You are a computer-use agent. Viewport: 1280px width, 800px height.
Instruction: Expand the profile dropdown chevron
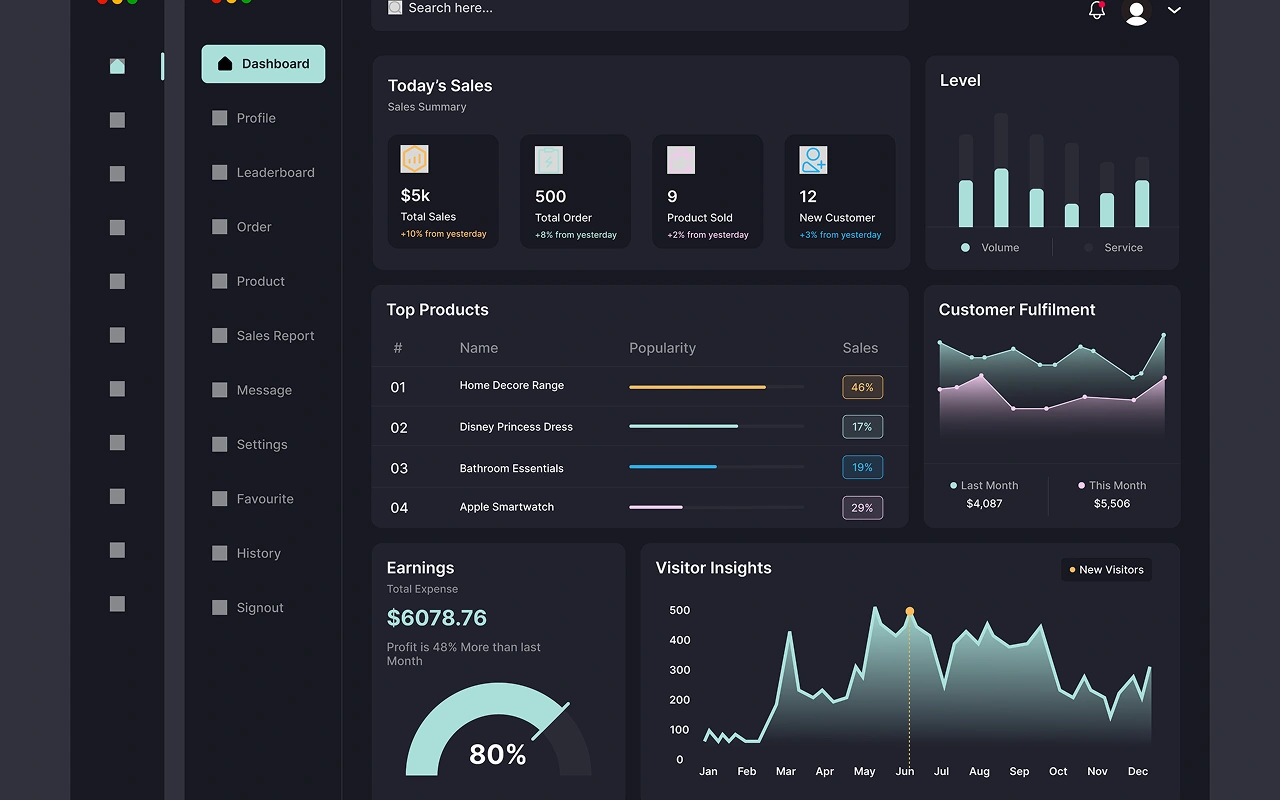pyautogui.click(x=1174, y=10)
